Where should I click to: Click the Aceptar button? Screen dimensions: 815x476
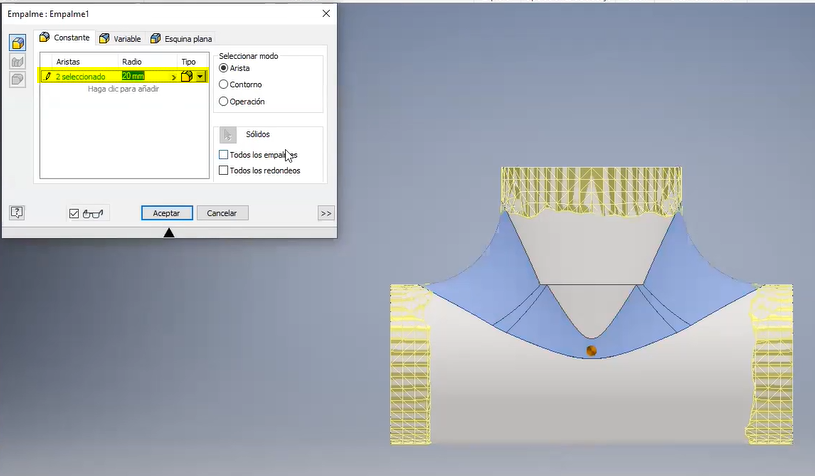[x=166, y=213]
